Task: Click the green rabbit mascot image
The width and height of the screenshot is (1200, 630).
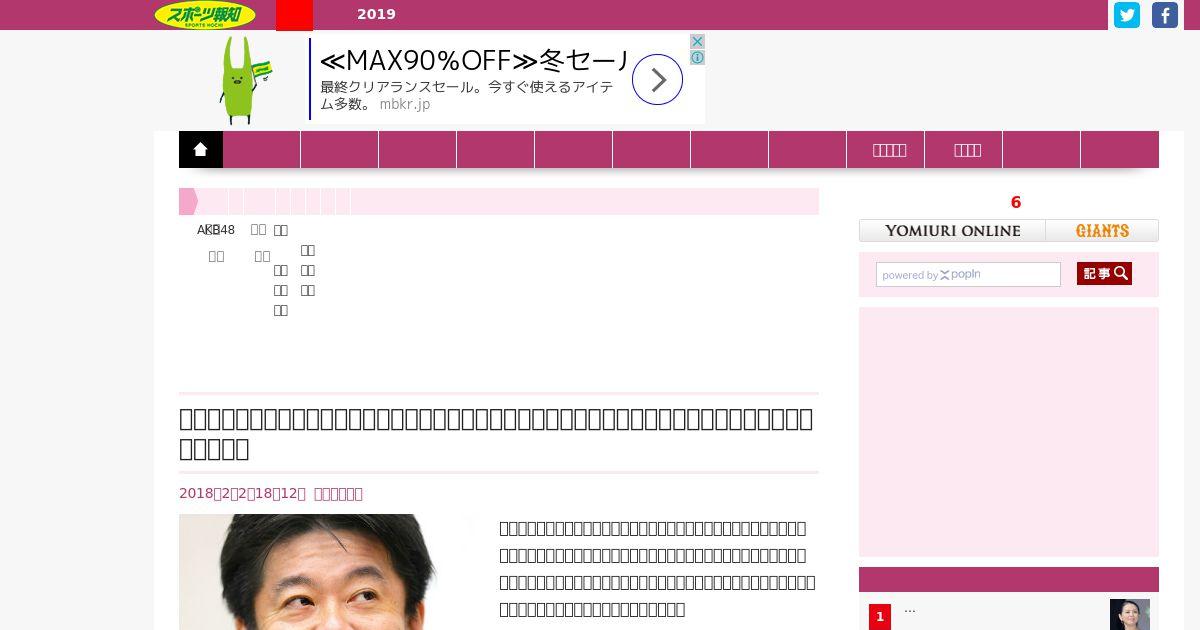Action: click(243, 80)
